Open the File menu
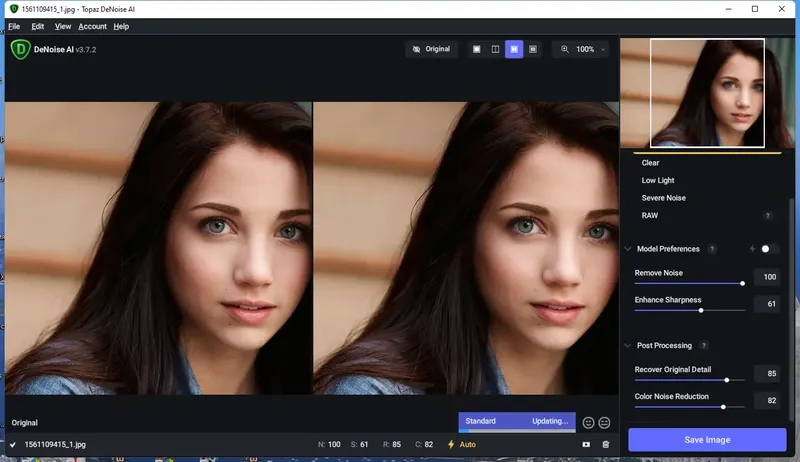The height and width of the screenshot is (462, 800). pyautogui.click(x=14, y=26)
